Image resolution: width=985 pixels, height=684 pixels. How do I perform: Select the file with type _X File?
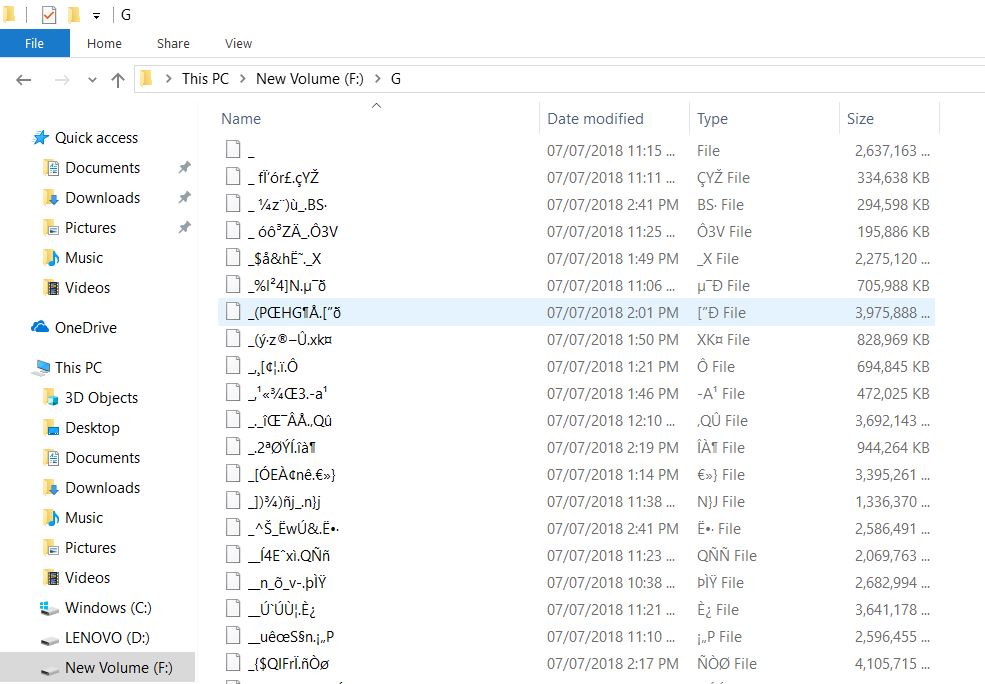(x=576, y=259)
